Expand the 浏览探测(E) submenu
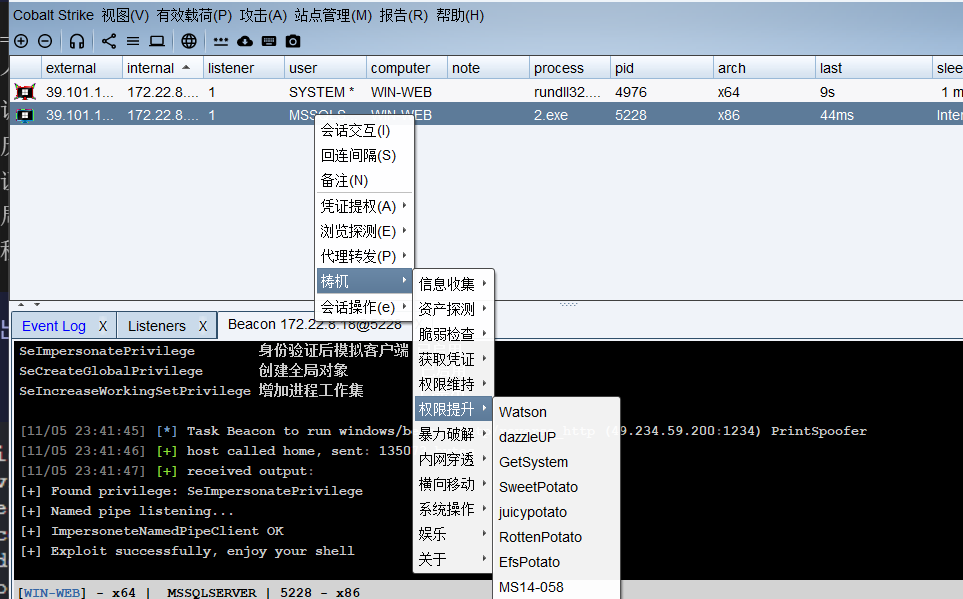 364,231
